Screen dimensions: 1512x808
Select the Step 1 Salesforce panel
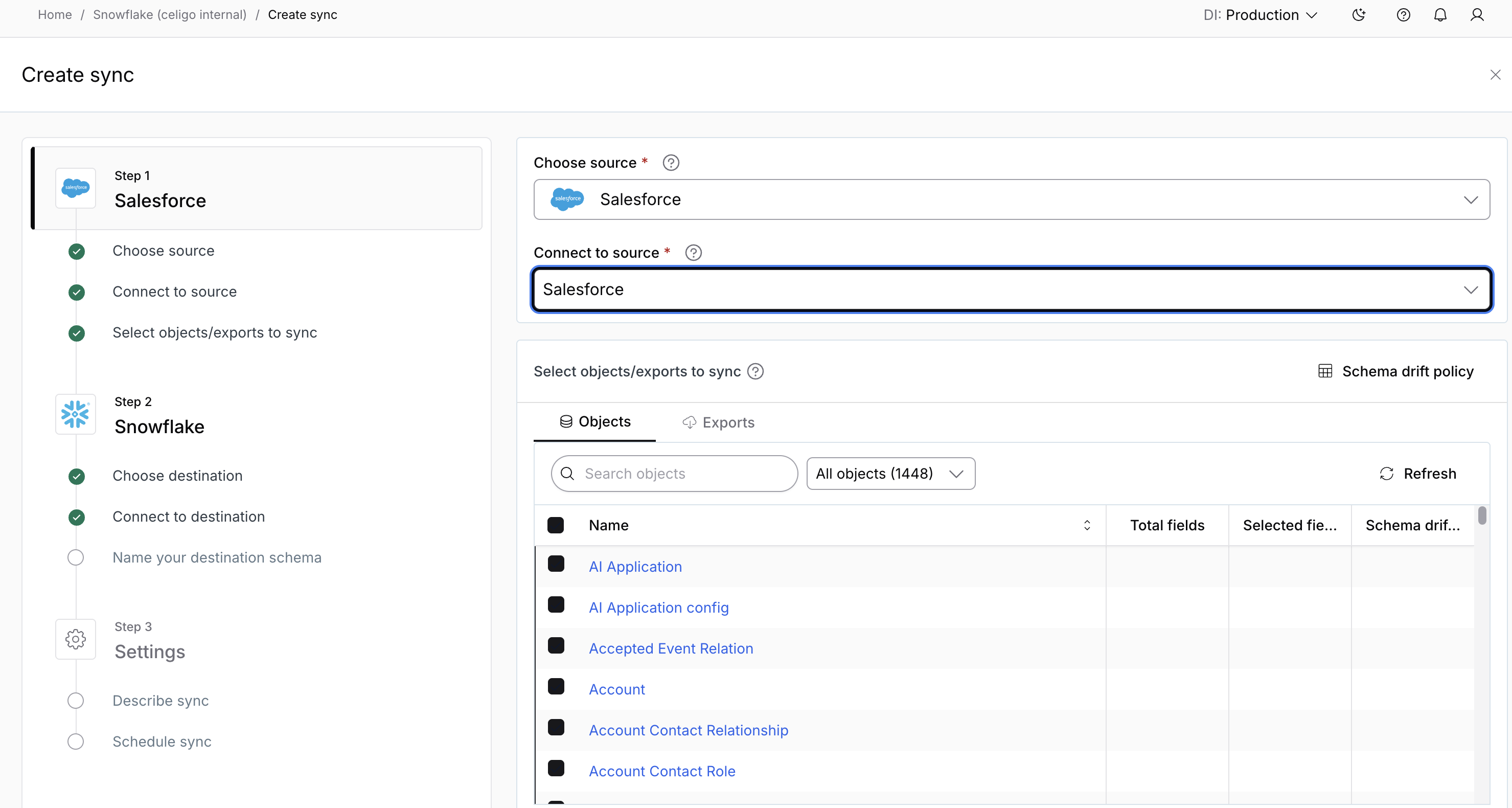257,189
